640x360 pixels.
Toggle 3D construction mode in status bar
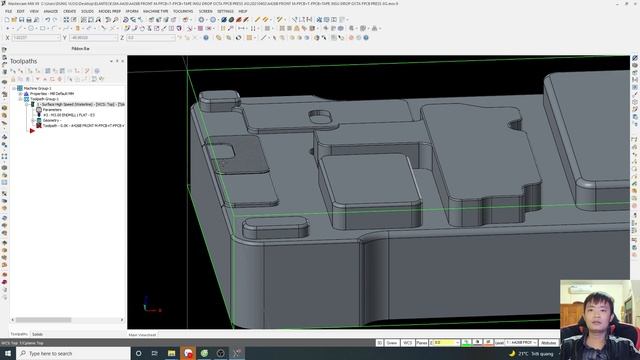380,342
